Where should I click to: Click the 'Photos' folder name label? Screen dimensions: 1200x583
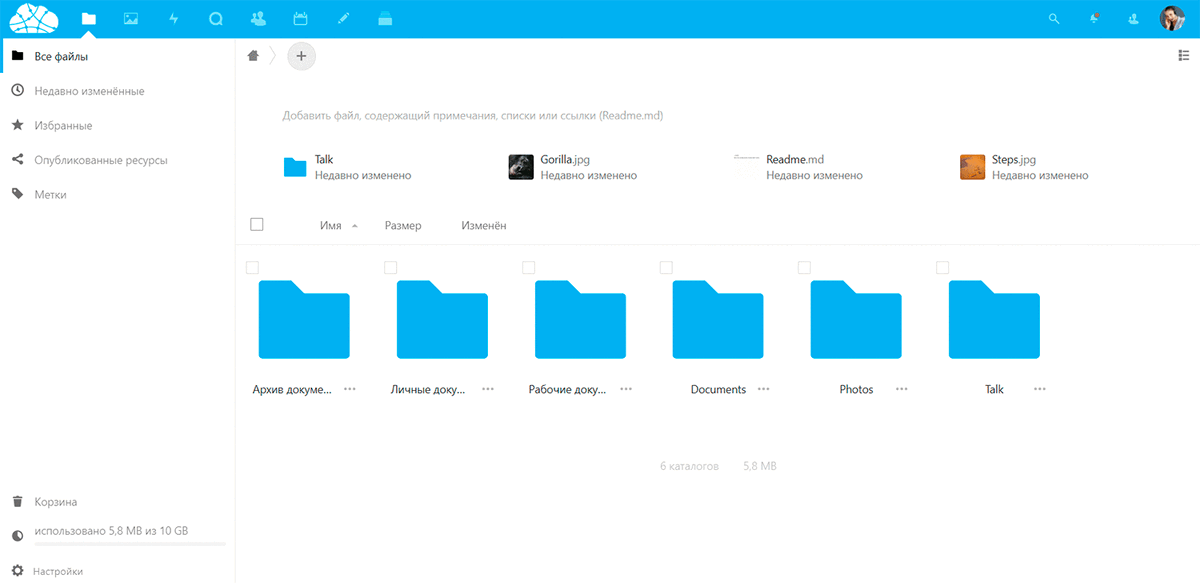pos(856,390)
